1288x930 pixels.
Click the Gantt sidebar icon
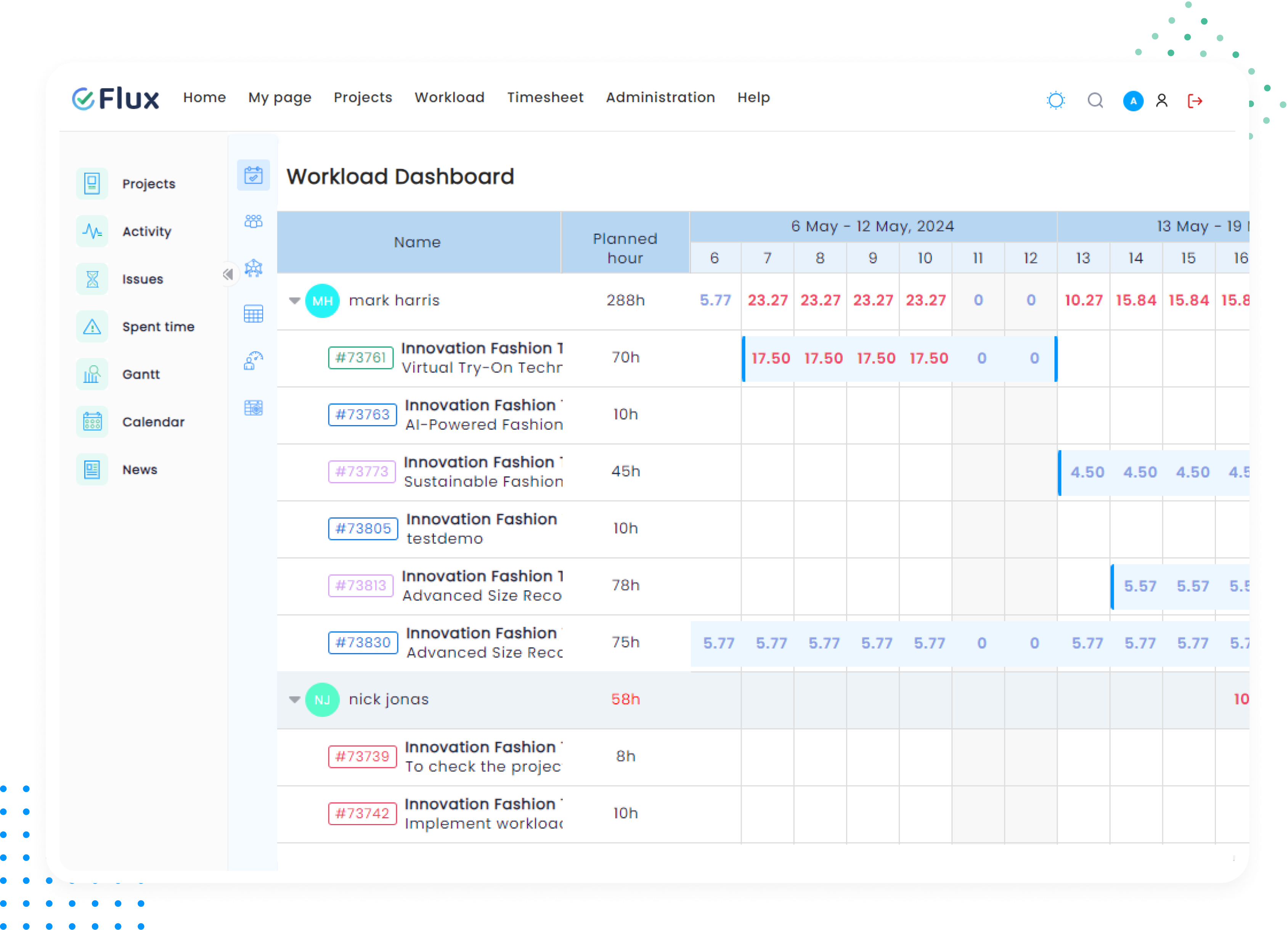pos(92,374)
